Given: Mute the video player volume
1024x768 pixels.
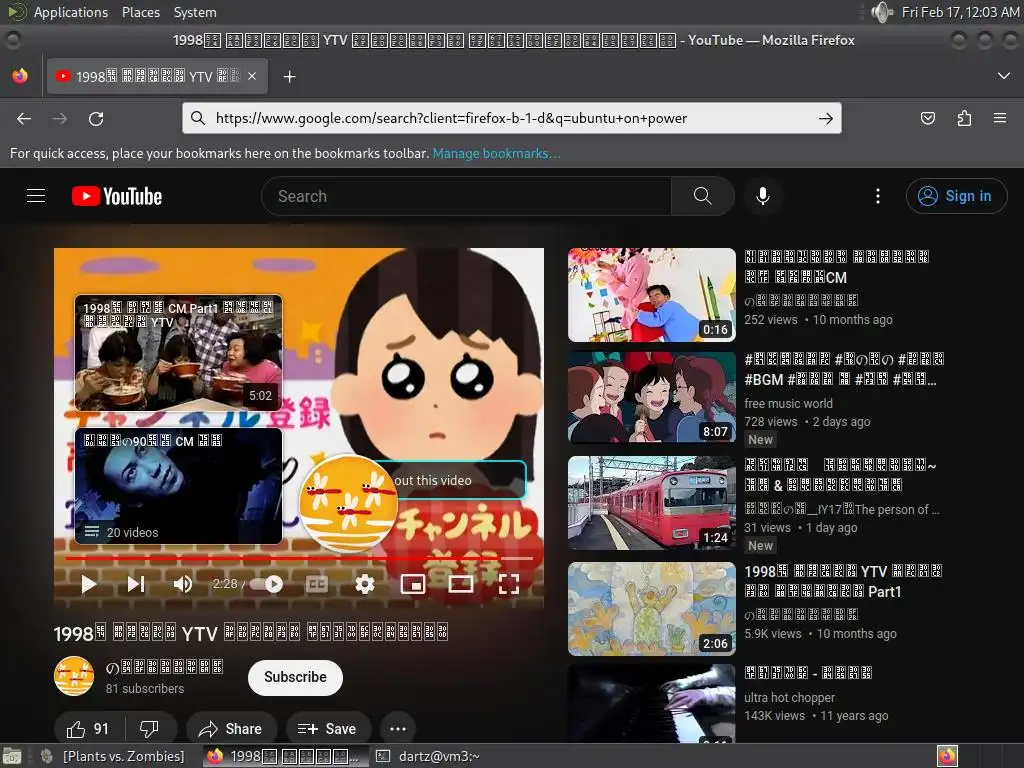Looking at the screenshot, I should [183, 584].
